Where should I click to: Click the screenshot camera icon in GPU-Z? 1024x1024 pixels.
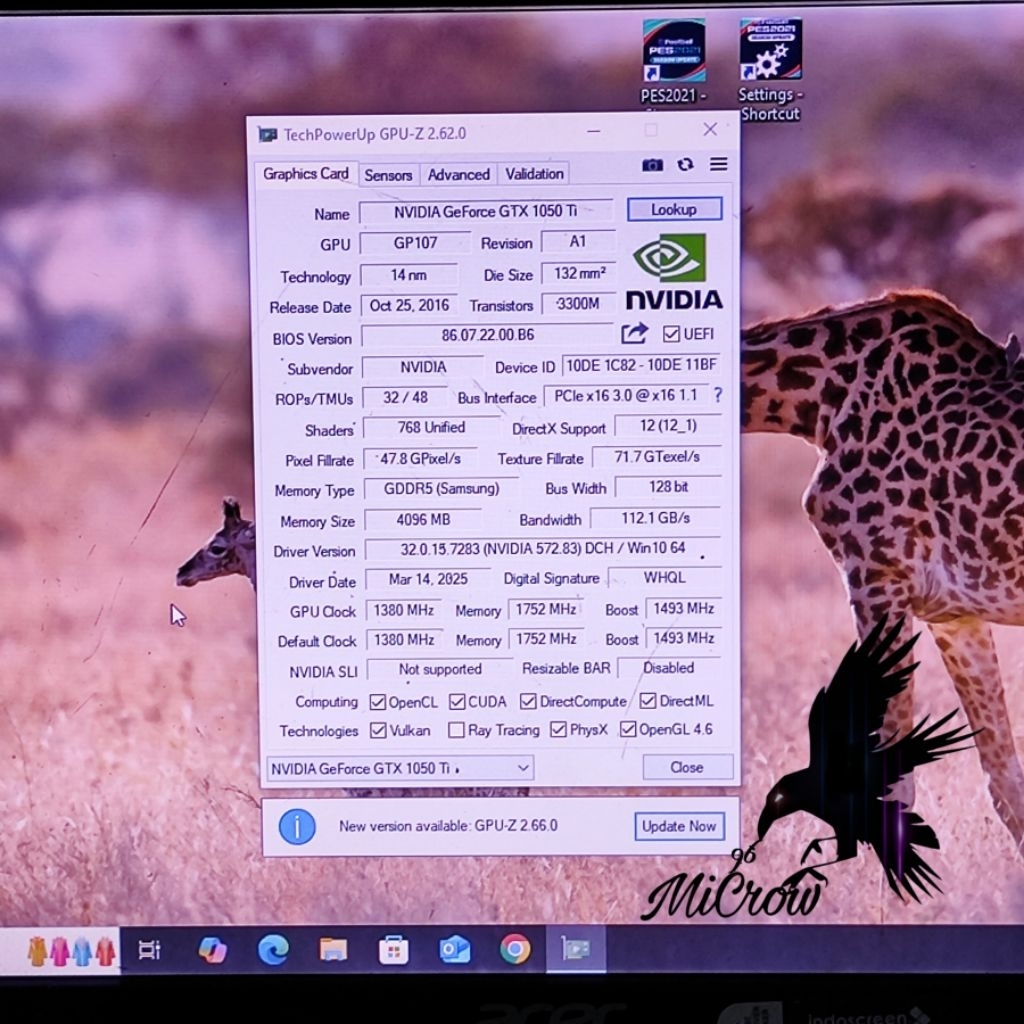click(x=652, y=165)
